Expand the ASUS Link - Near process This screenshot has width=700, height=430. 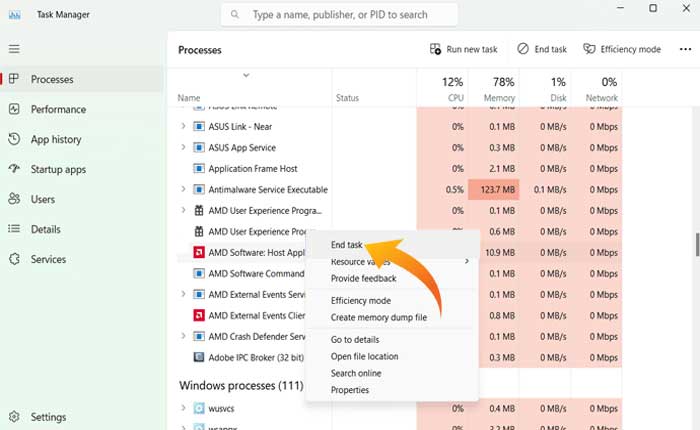click(183, 126)
